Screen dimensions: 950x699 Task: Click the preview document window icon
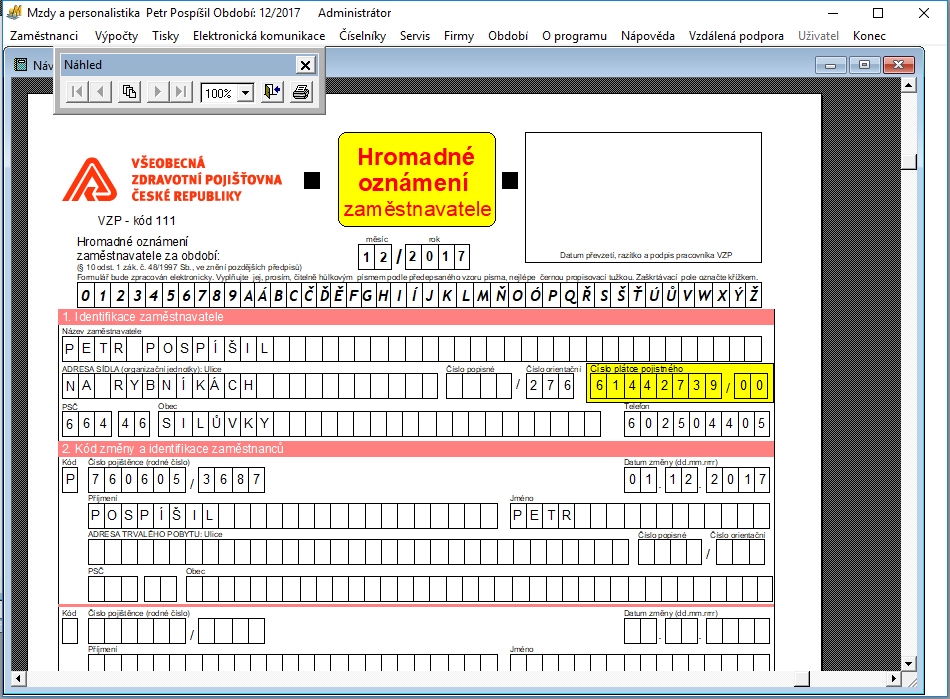pos(21,65)
